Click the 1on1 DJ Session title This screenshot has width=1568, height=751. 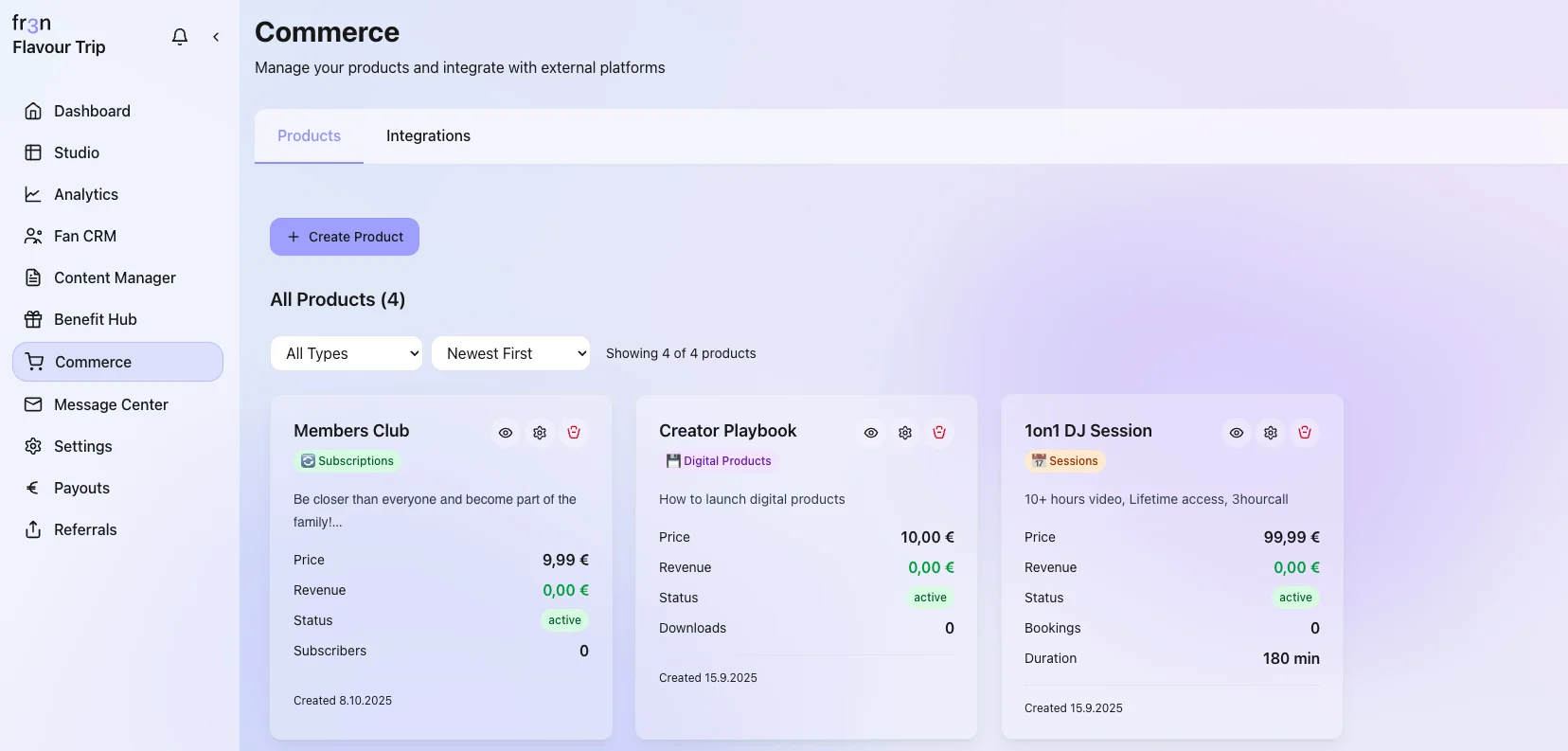point(1088,431)
